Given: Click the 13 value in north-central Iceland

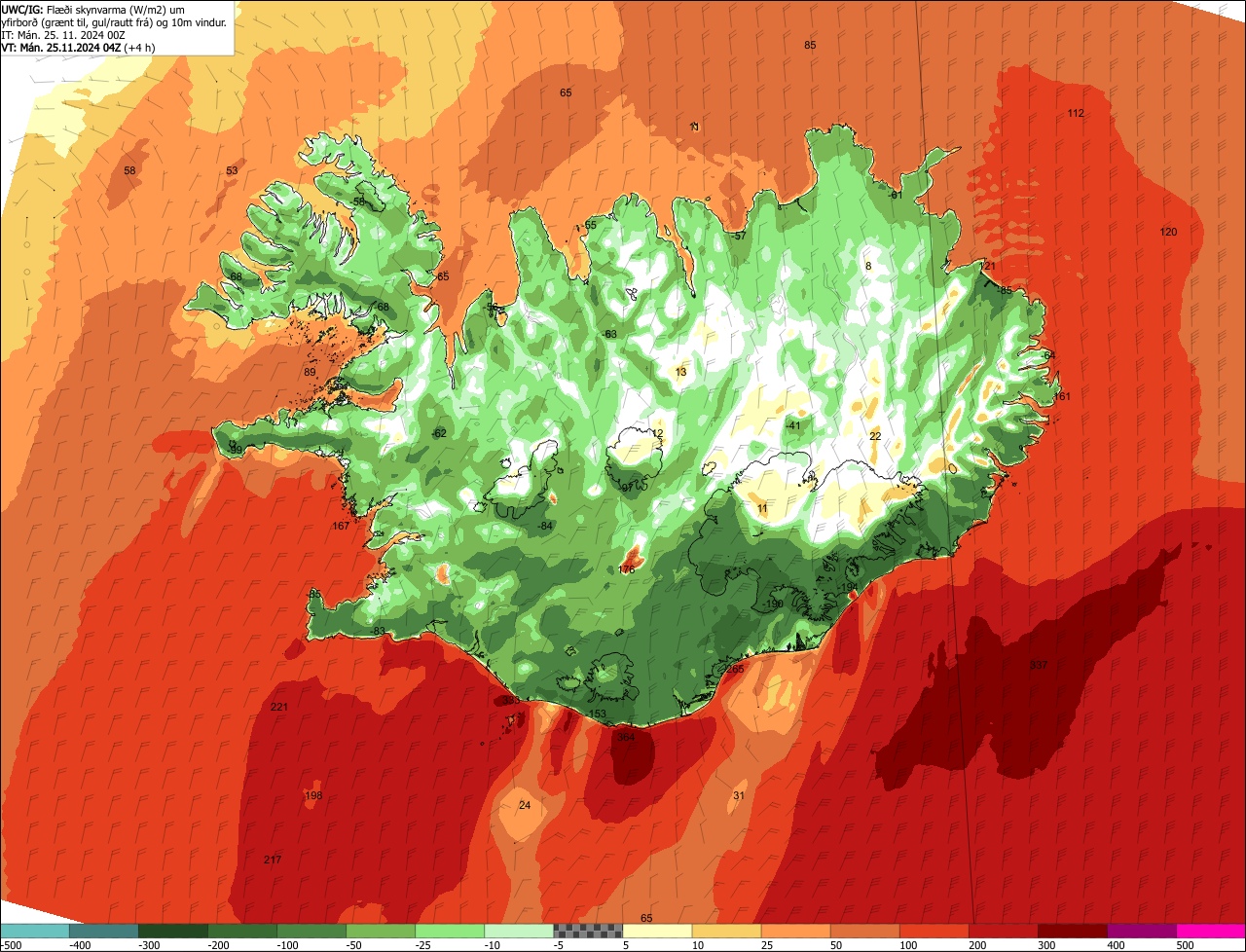Looking at the screenshot, I should coord(681,372).
